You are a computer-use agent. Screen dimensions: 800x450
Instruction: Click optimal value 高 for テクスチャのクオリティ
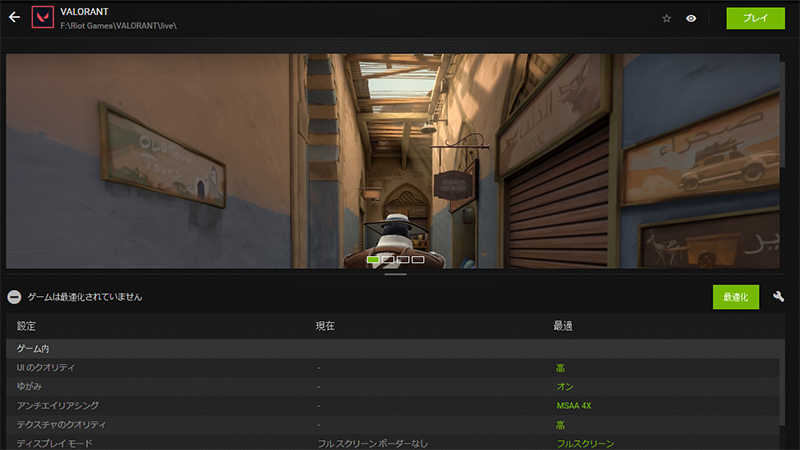coord(560,424)
